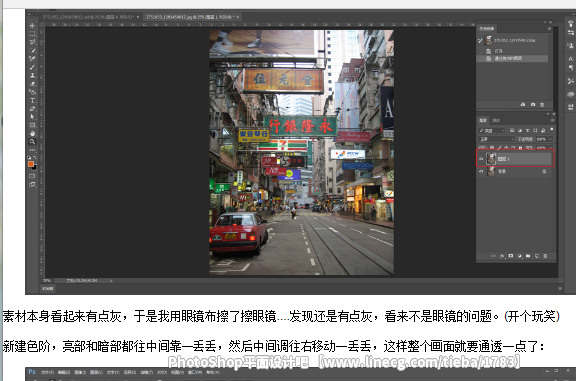Select the Brush tool
The height and width of the screenshot is (381, 576).
pos(32,67)
